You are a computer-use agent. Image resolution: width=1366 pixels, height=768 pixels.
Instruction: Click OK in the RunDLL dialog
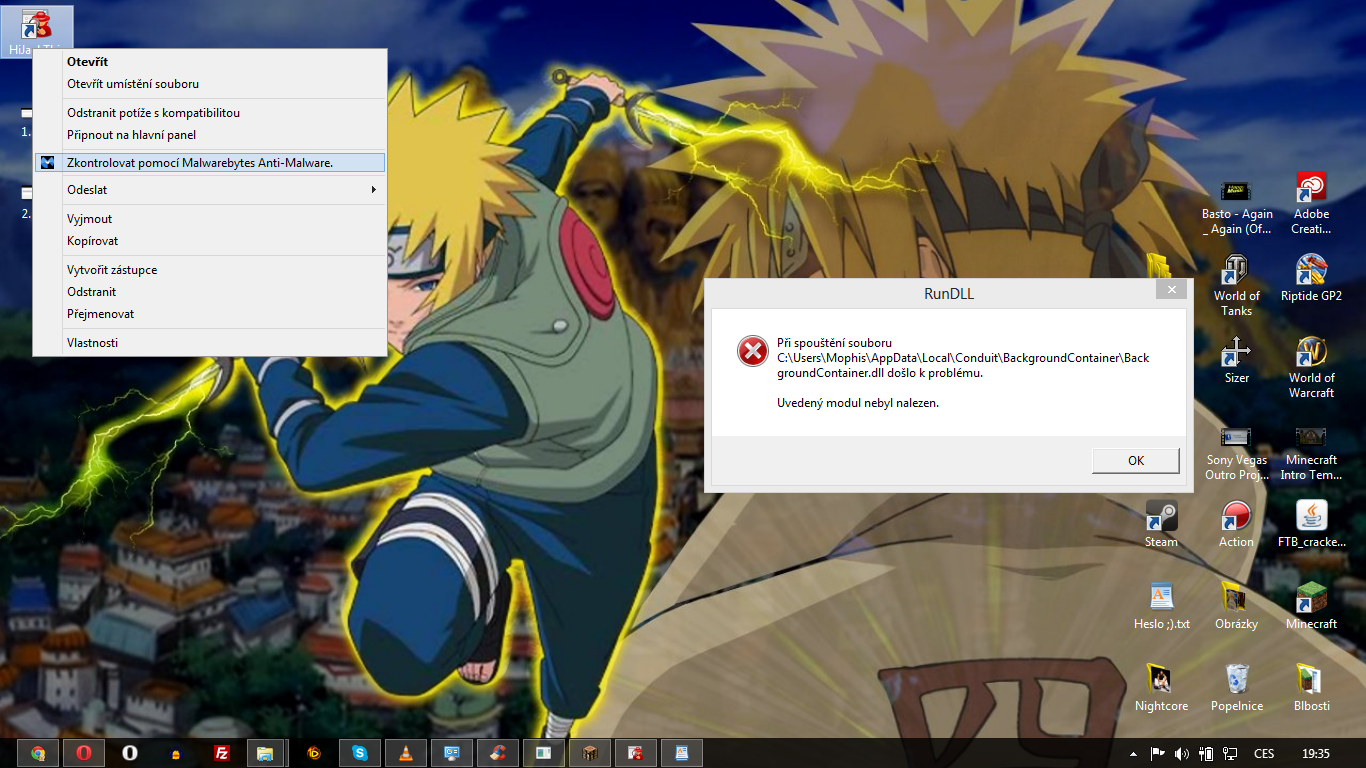(x=1135, y=461)
